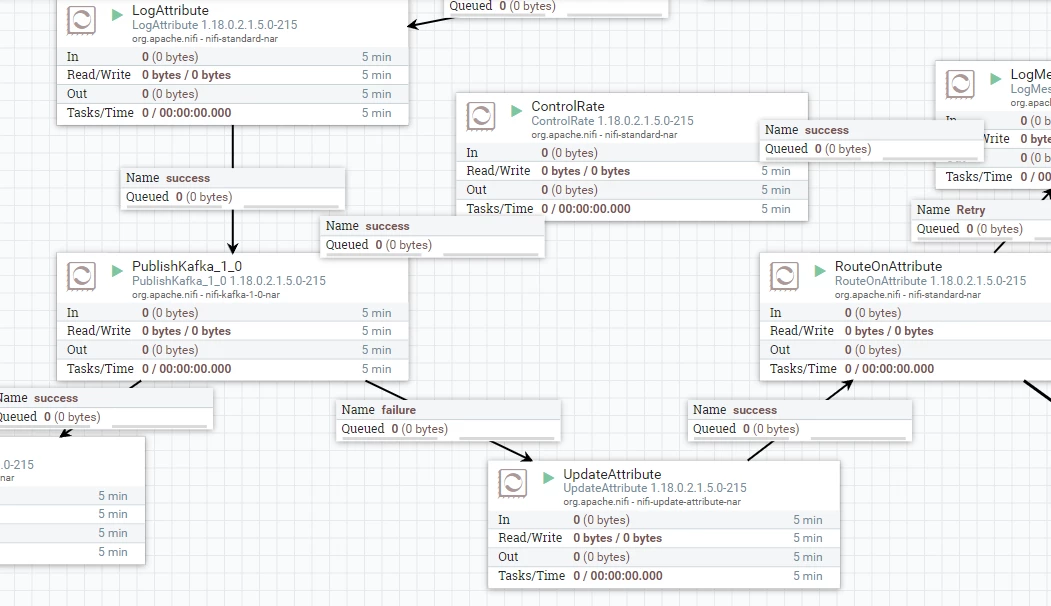Click the success connection between UpdateAttribute and RouteOnAttribute

pyautogui.click(x=800, y=420)
